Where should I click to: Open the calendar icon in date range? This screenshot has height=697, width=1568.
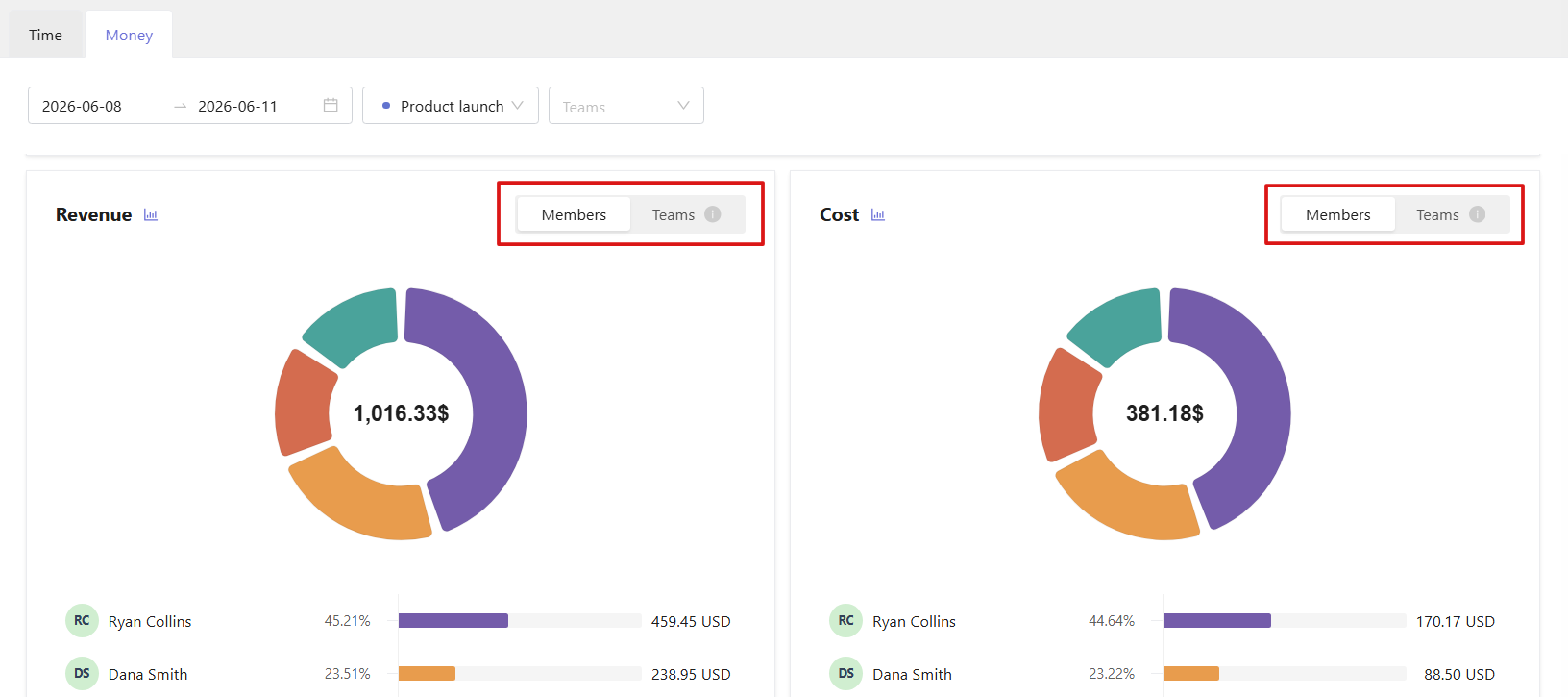point(331,106)
